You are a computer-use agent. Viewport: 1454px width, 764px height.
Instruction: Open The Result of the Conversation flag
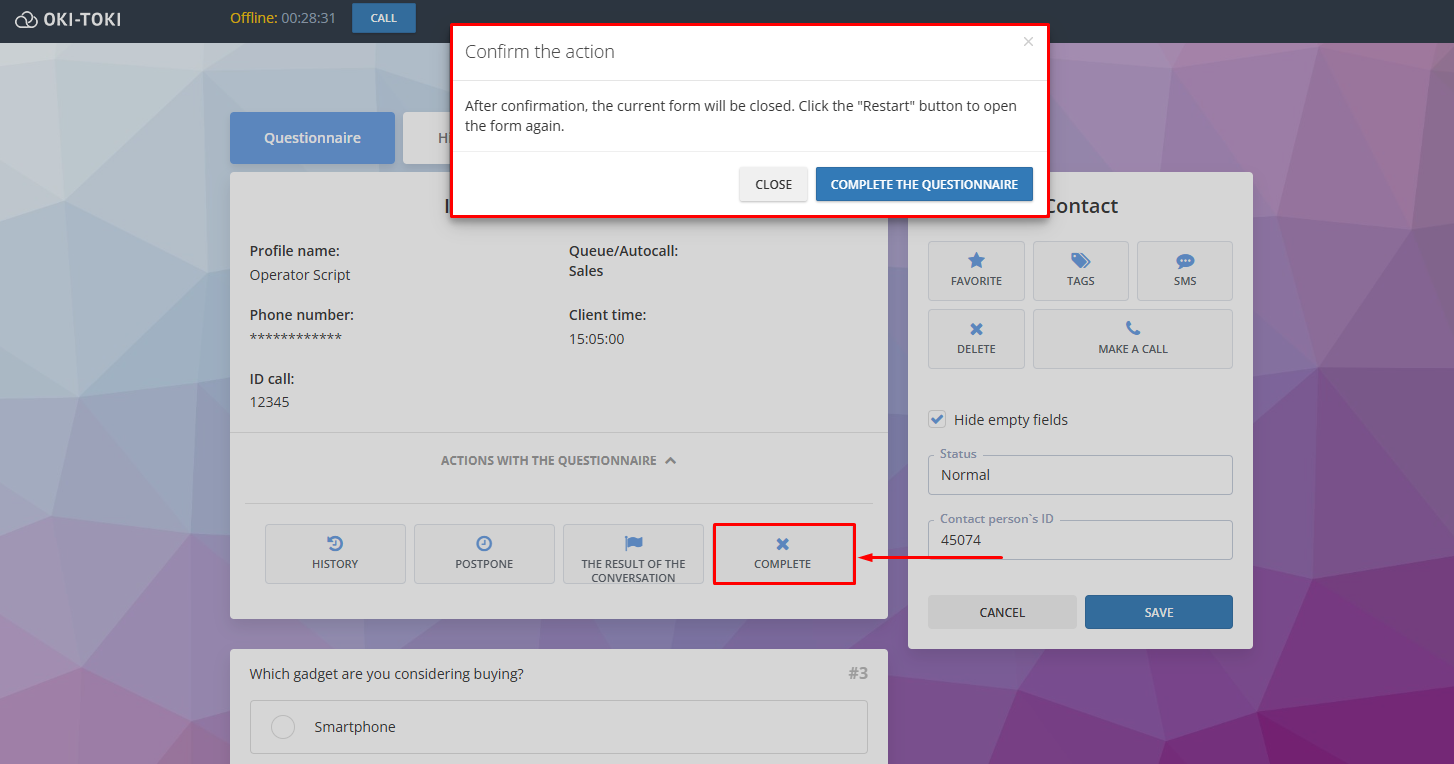633,553
